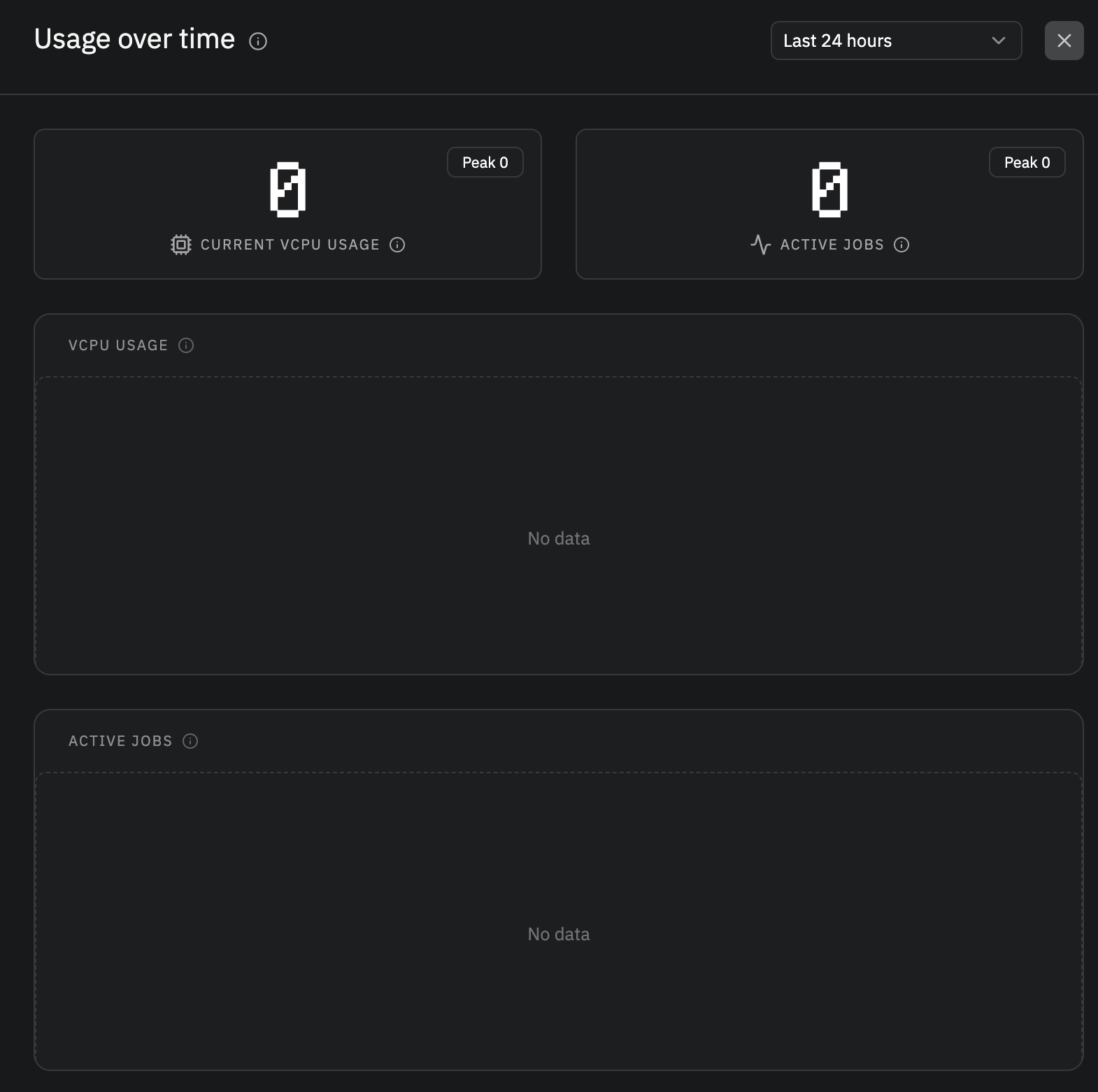1098x1092 pixels.
Task: Open the Last 24 hours time range dropdown
Action: (x=895, y=41)
